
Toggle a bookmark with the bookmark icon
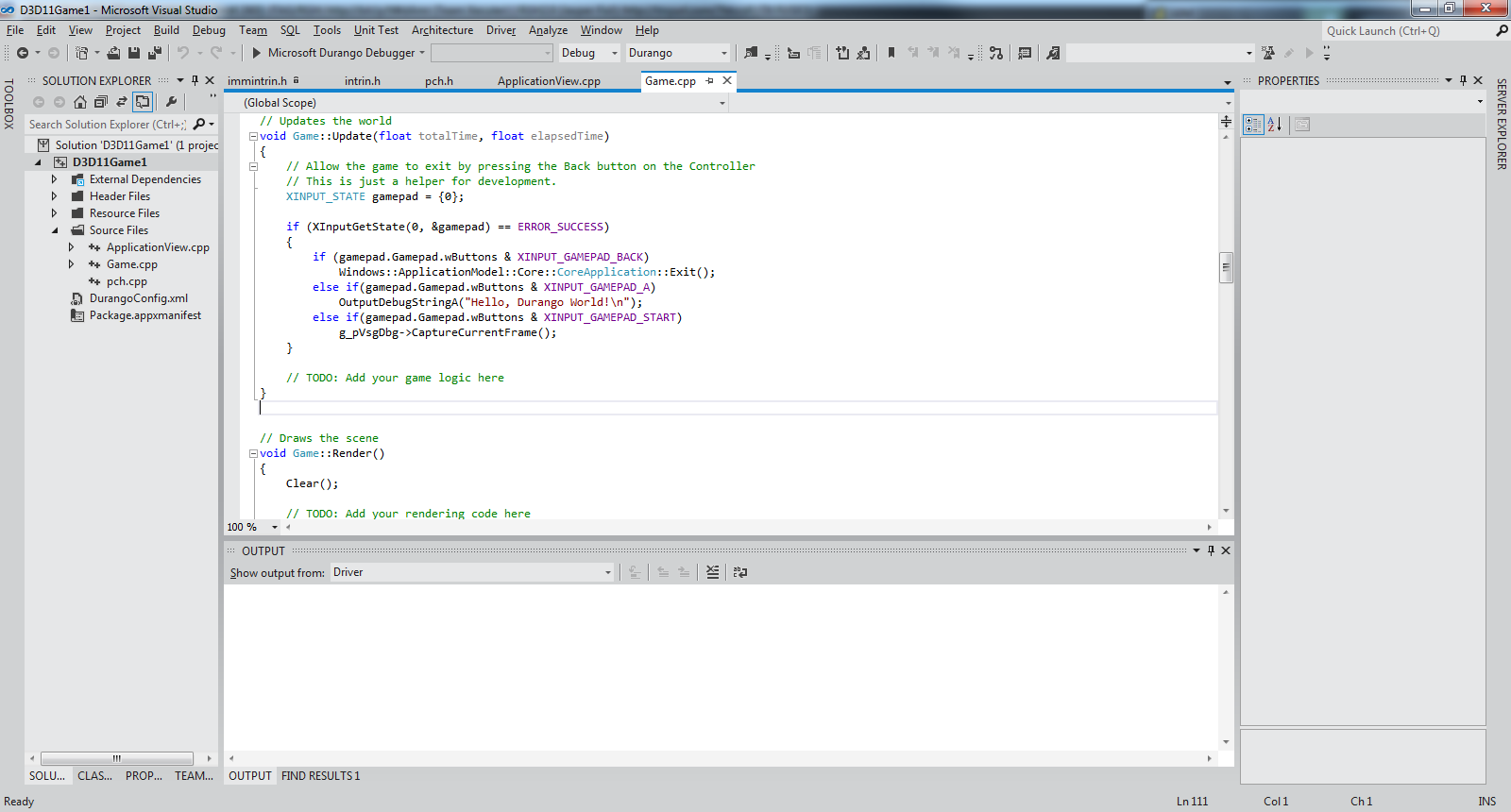[x=891, y=53]
